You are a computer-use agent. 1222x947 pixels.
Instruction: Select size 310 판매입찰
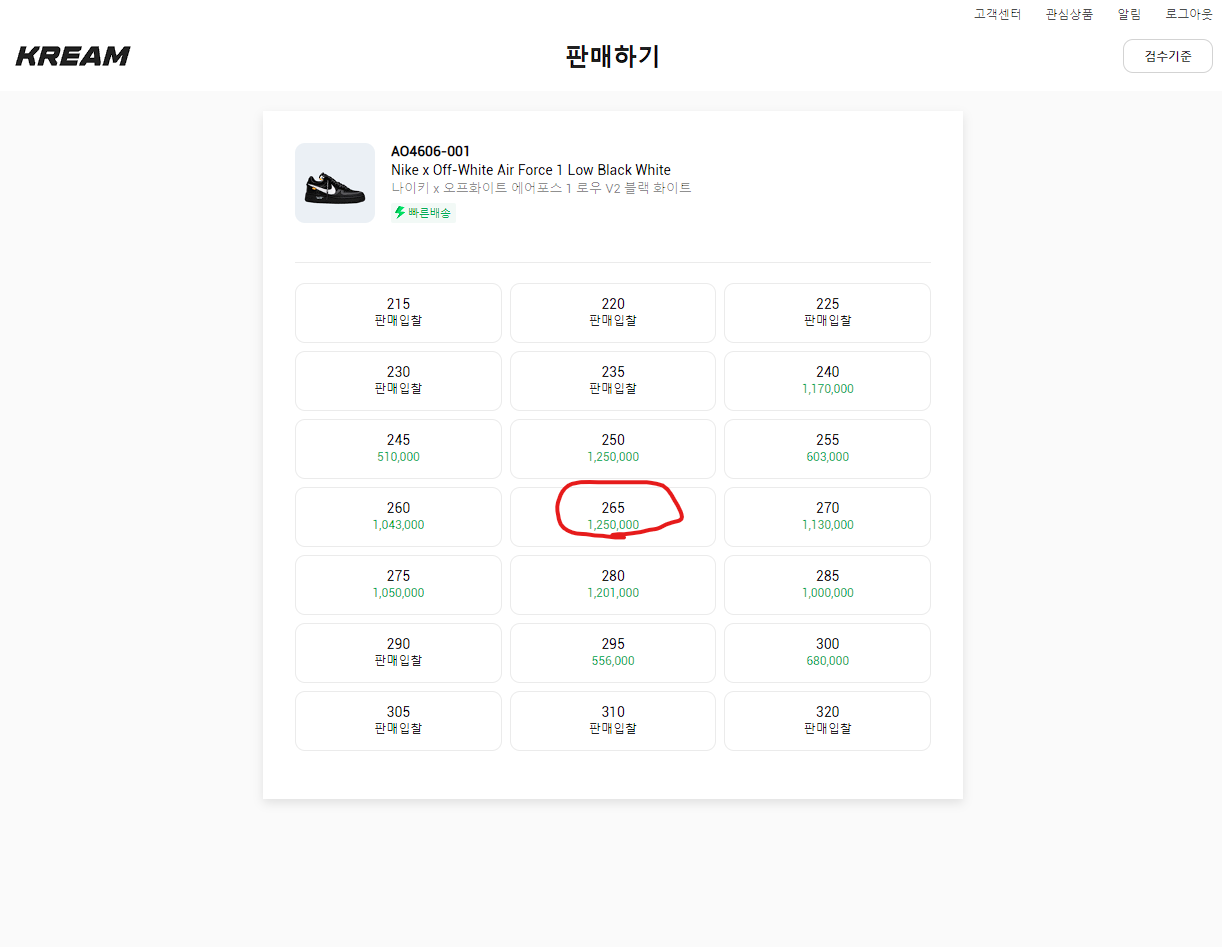click(613, 720)
